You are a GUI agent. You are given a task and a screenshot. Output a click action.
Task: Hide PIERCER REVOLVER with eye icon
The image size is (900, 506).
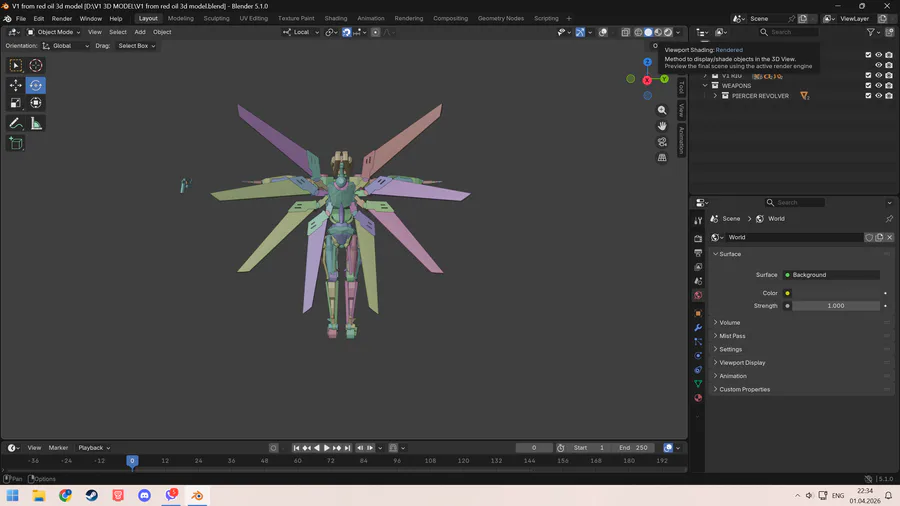coord(878,96)
